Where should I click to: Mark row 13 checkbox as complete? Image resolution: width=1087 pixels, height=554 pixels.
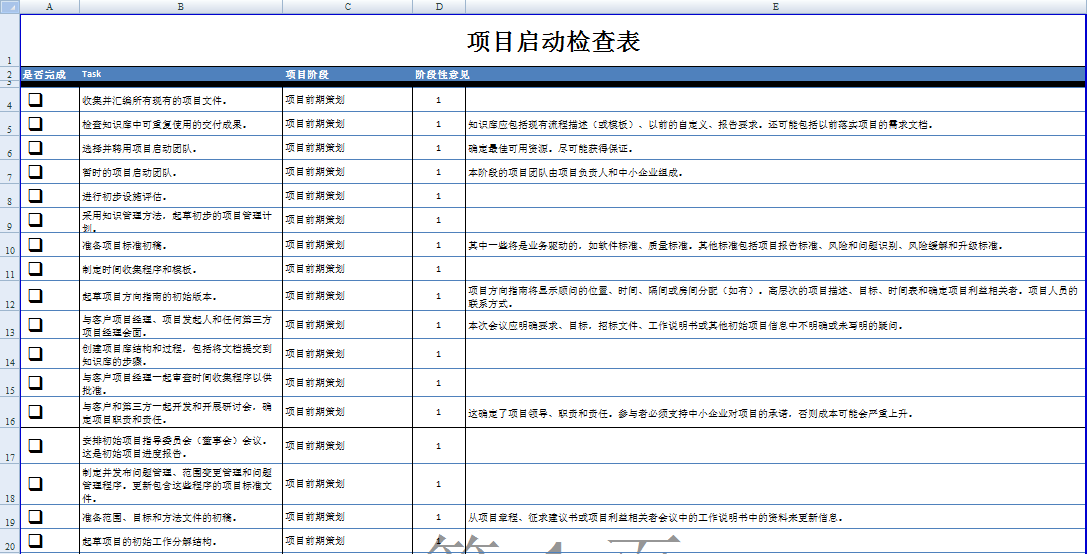pyautogui.click(x=35, y=324)
